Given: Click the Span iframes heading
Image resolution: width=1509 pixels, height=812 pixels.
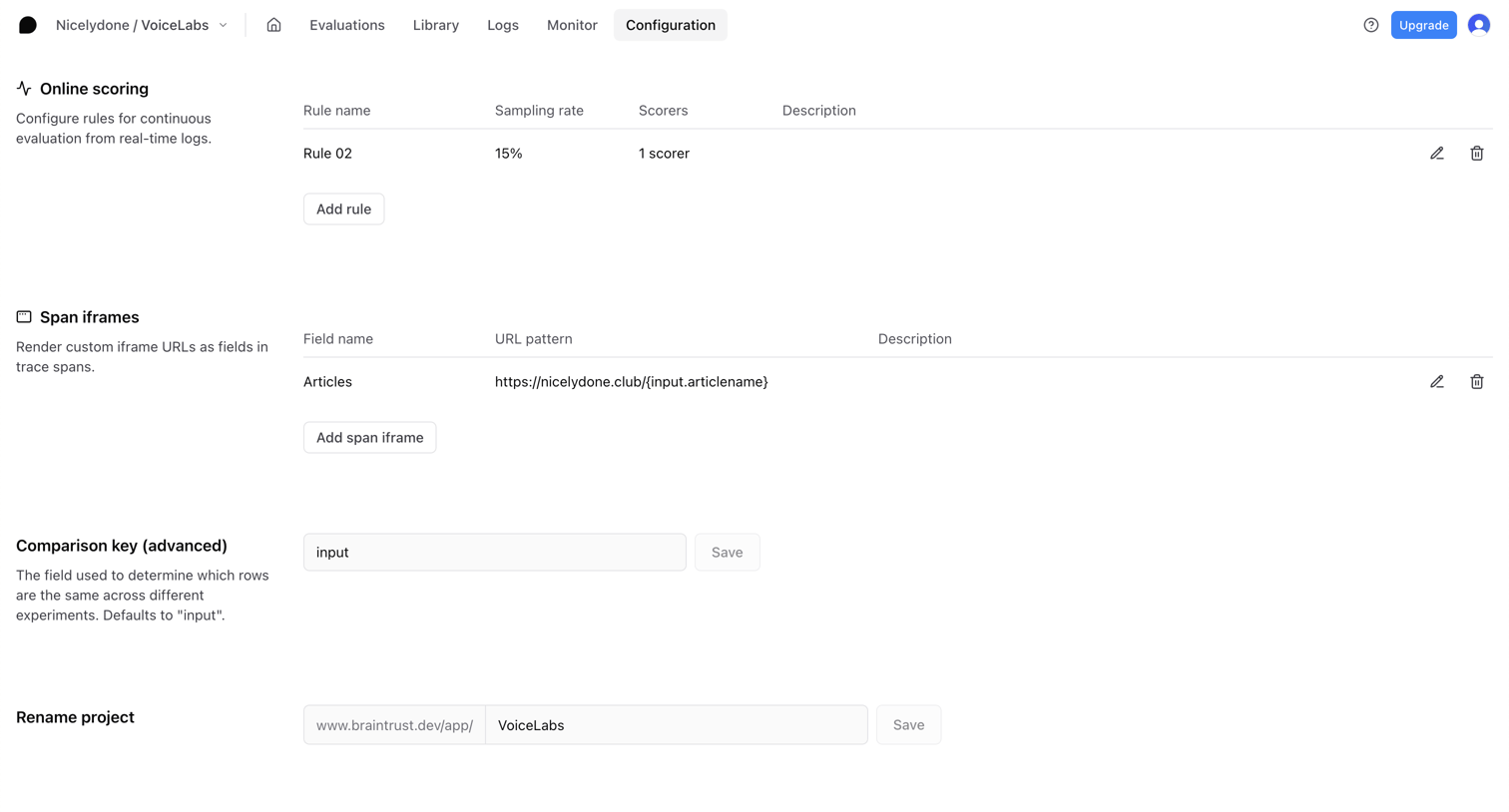Looking at the screenshot, I should click(x=90, y=317).
